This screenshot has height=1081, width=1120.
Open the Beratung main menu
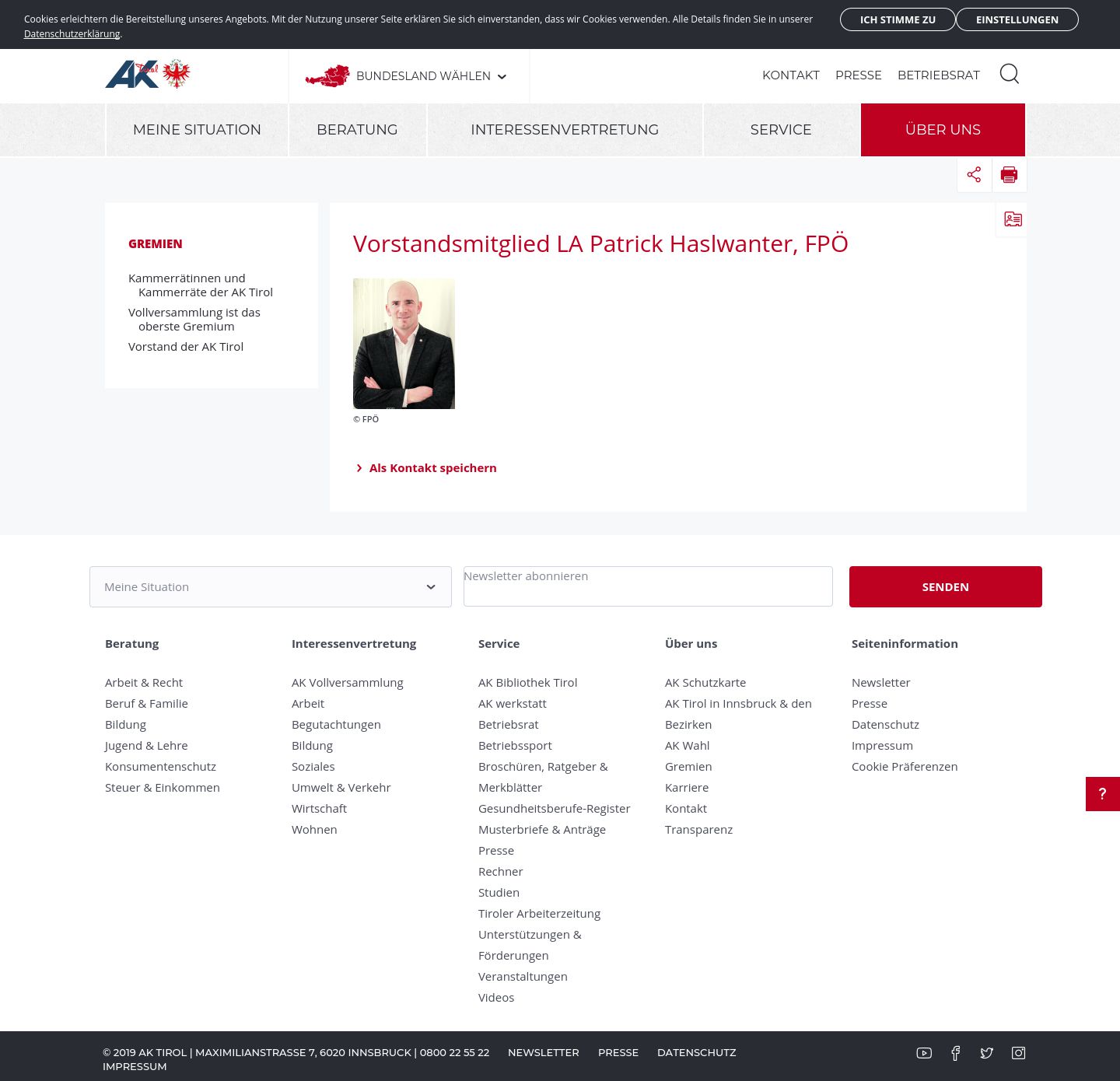(x=357, y=130)
